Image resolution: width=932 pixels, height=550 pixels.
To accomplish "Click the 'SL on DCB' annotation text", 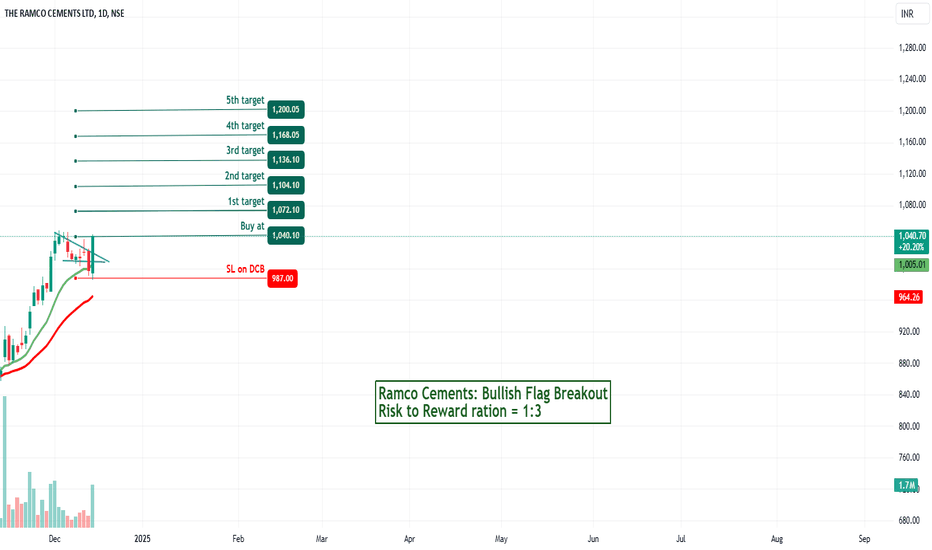I will [x=245, y=269].
